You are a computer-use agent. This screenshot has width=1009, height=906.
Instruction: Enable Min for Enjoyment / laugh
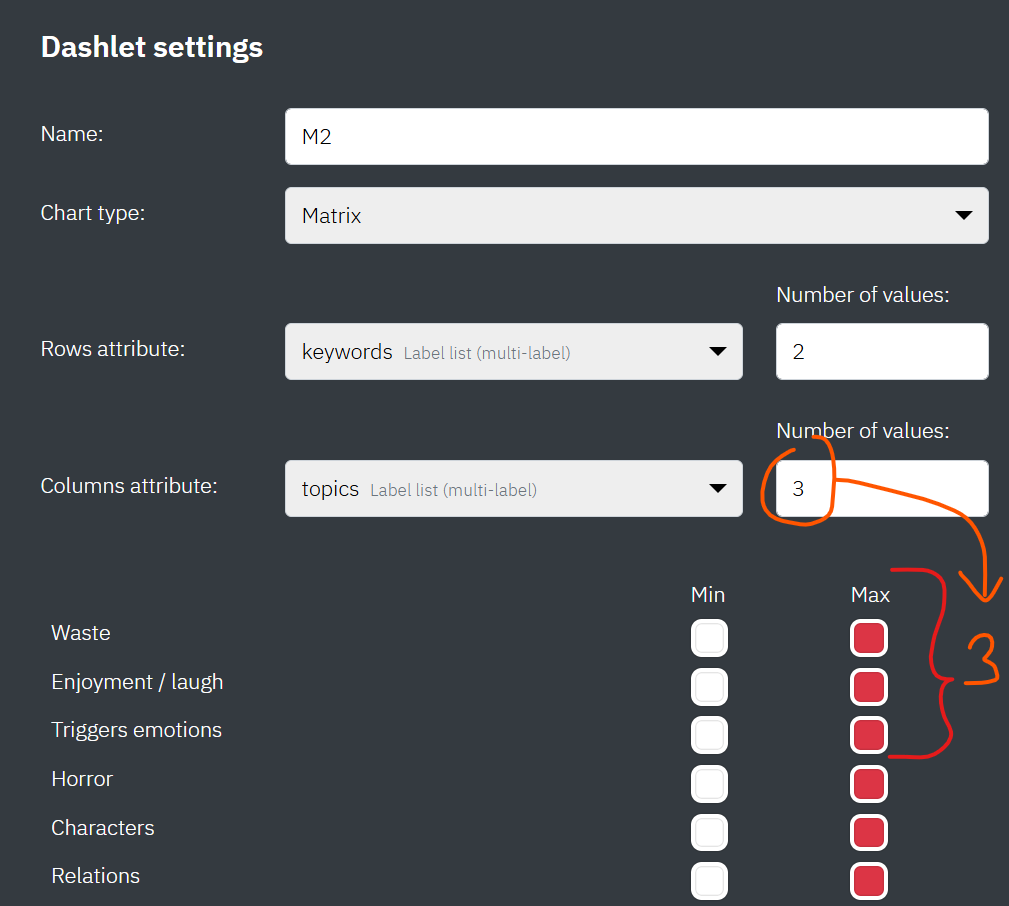coord(709,687)
